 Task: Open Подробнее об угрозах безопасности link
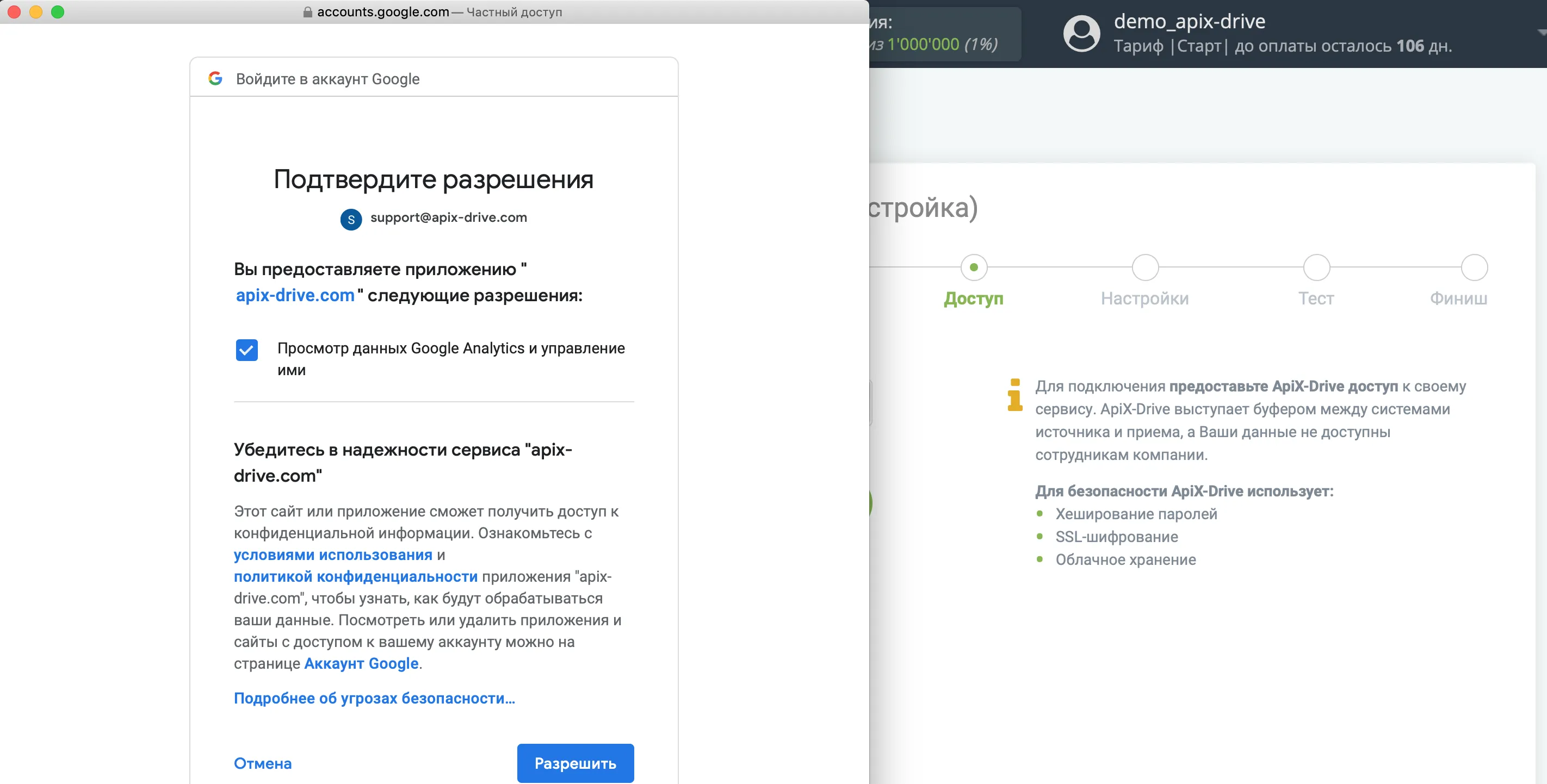374,698
